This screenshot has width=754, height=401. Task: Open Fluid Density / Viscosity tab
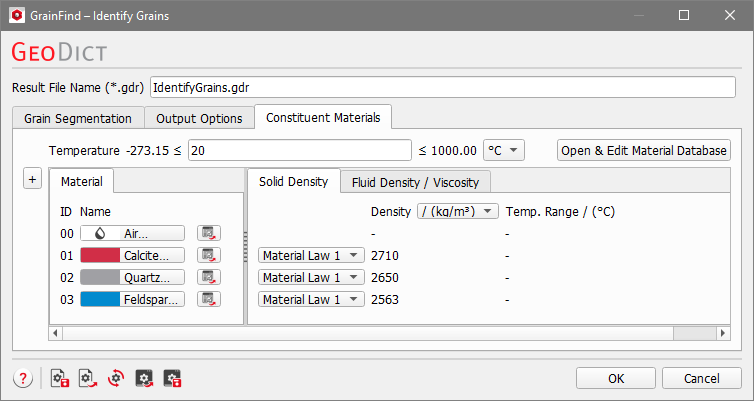click(x=415, y=182)
